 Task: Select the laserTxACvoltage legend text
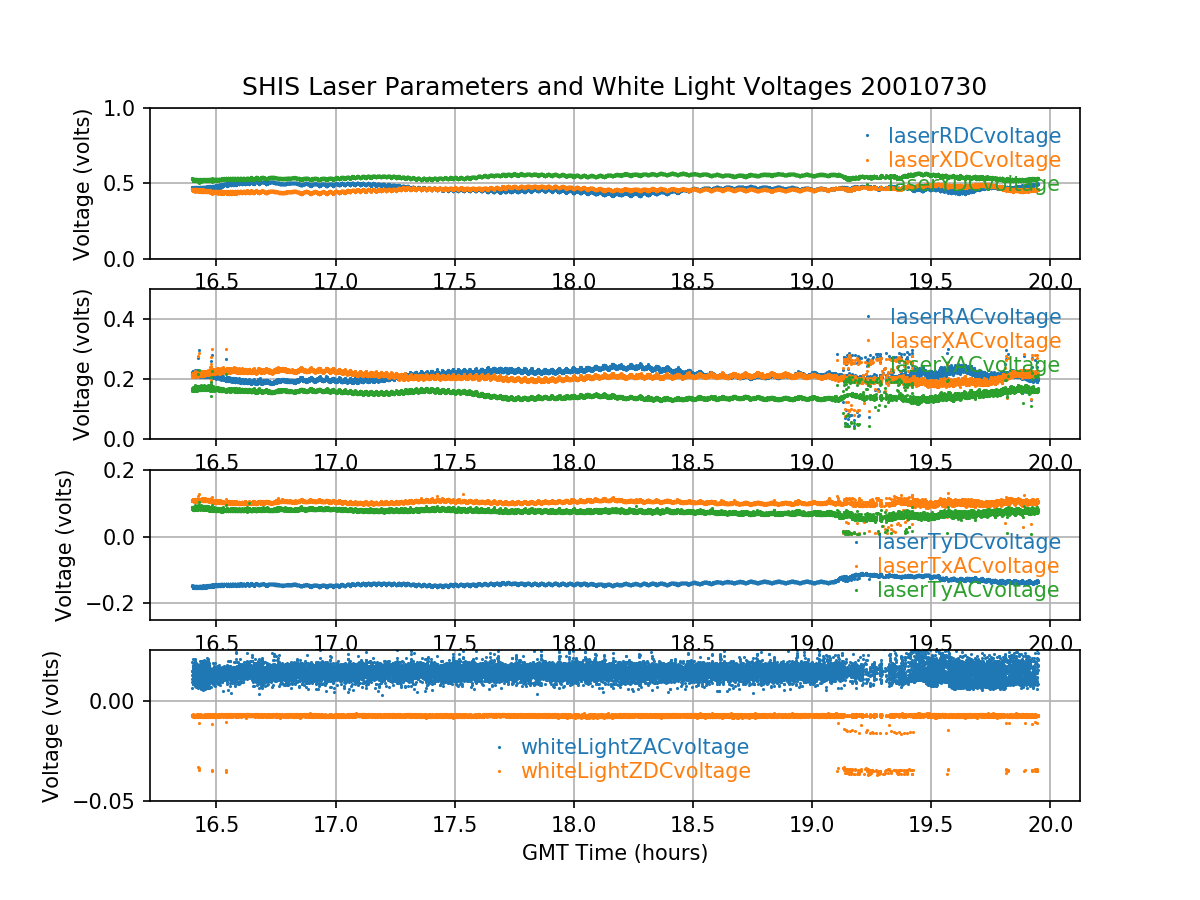pos(968,567)
